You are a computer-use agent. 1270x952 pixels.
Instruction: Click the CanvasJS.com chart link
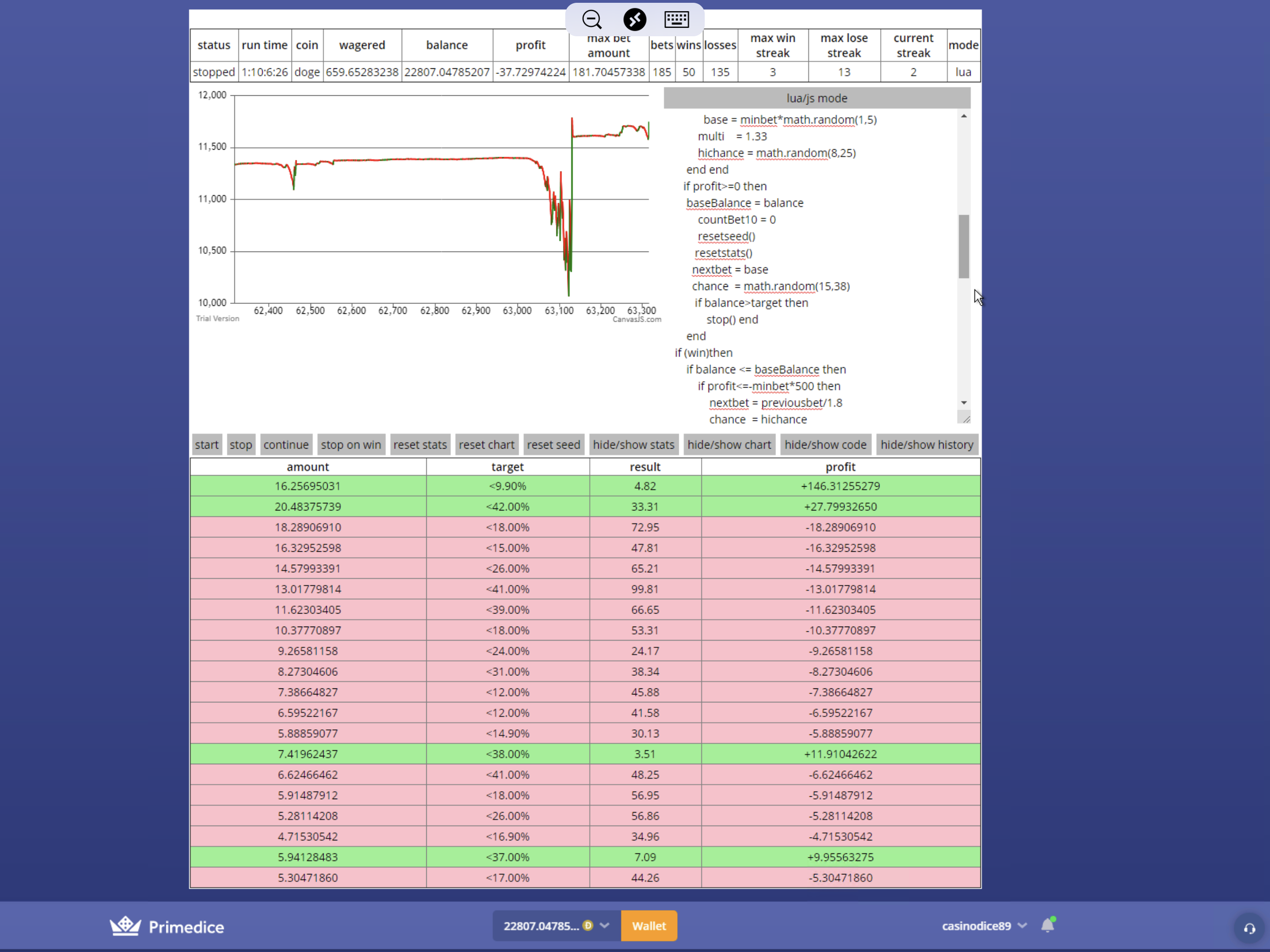pos(636,319)
